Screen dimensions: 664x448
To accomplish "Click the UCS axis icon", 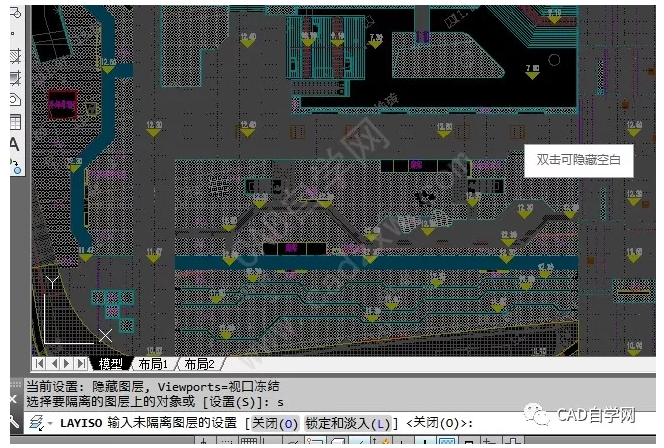I will click(x=76, y=310).
